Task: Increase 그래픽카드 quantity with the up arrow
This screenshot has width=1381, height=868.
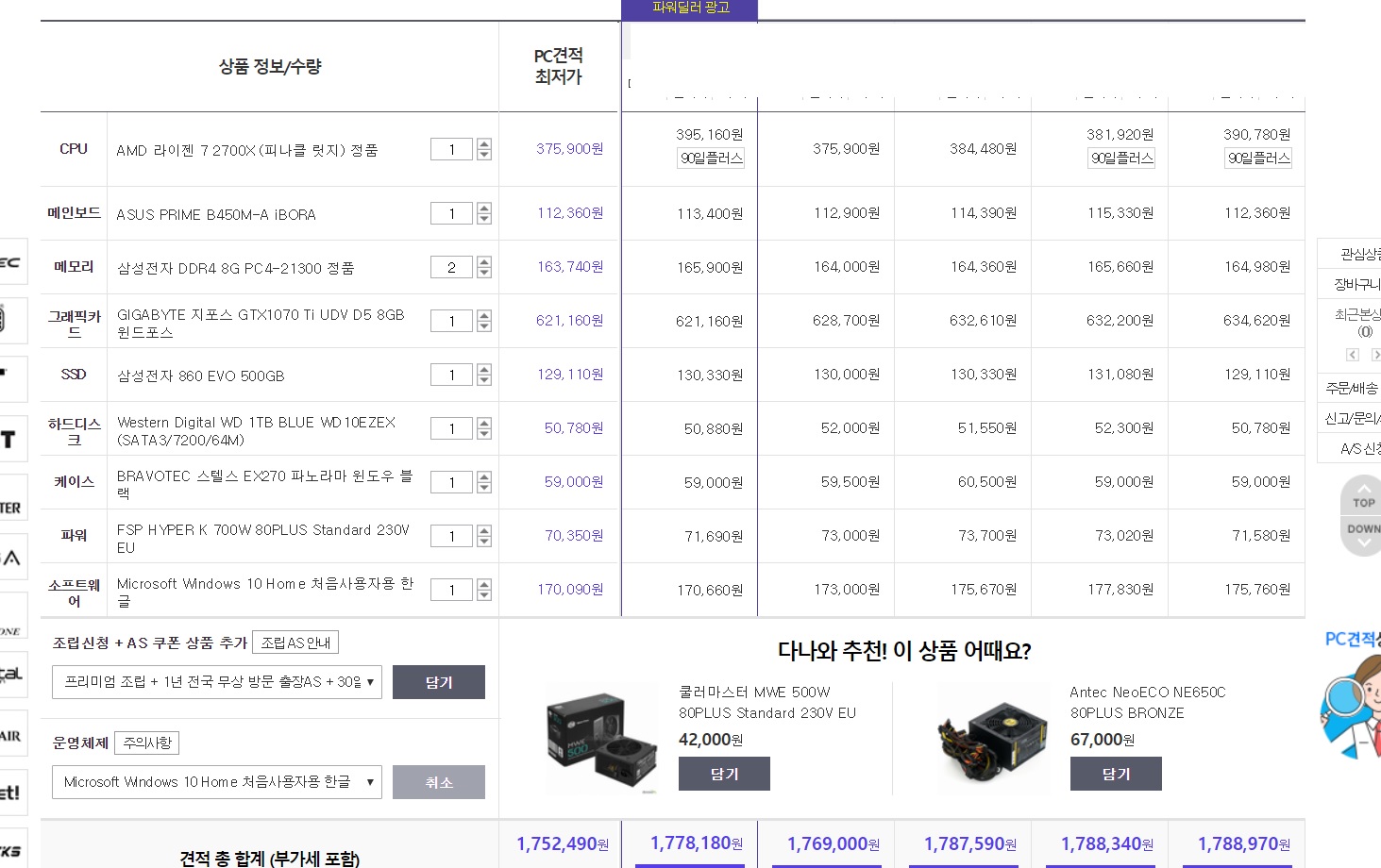Action: tap(484, 315)
